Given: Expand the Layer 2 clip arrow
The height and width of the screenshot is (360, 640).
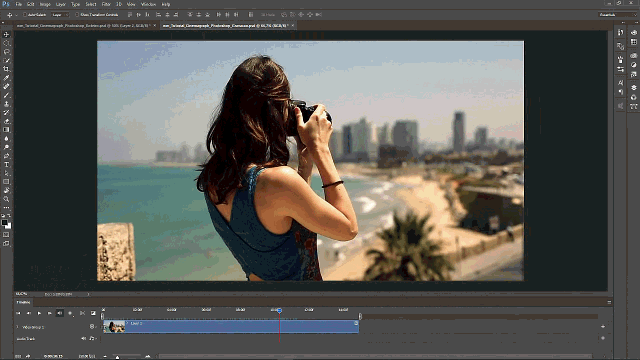Looking at the screenshot, I should pos(128,323).
